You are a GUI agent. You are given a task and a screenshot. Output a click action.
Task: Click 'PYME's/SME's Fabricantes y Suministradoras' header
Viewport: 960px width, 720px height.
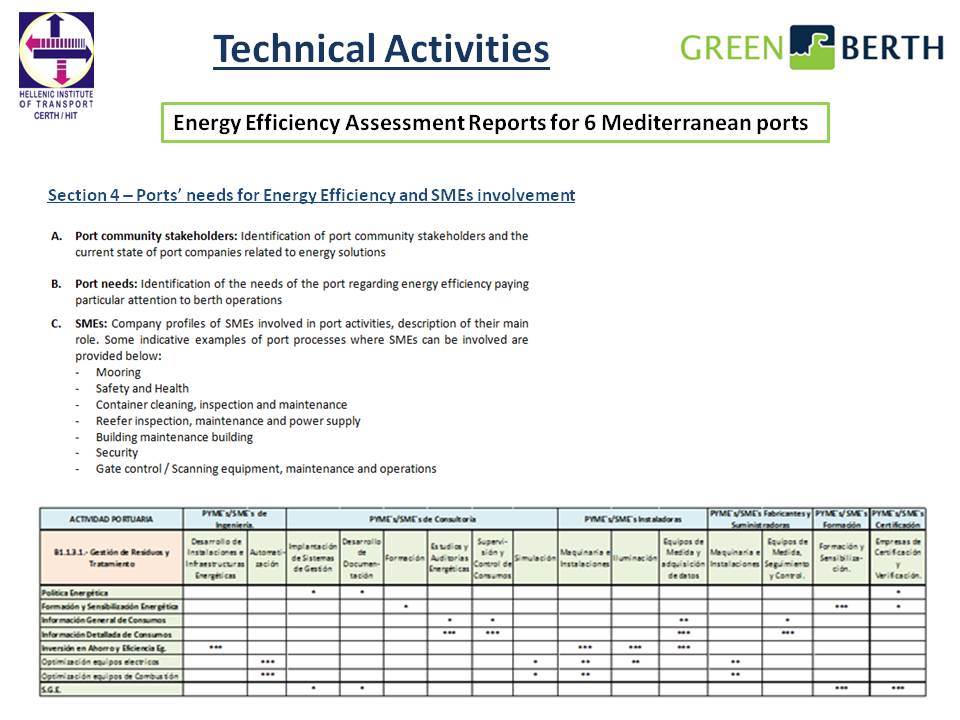[x=760, y=519]
